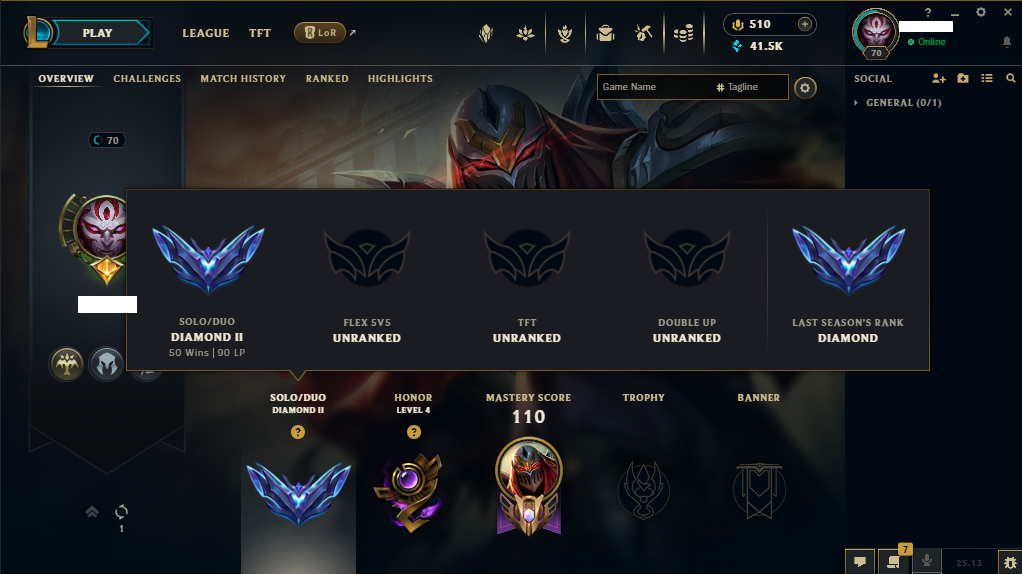Open the bug report icon

pyautogui.click(x=1010, y=562)
